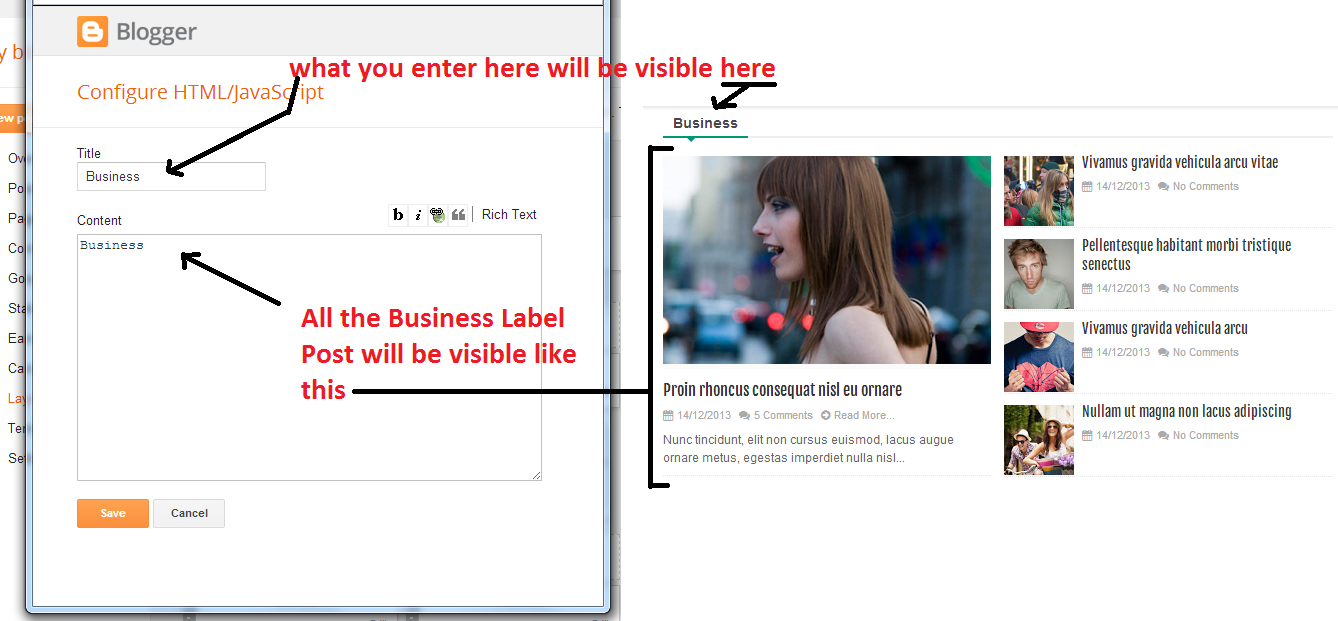Click 14/12/2013 date under featured post

point(704,415)
